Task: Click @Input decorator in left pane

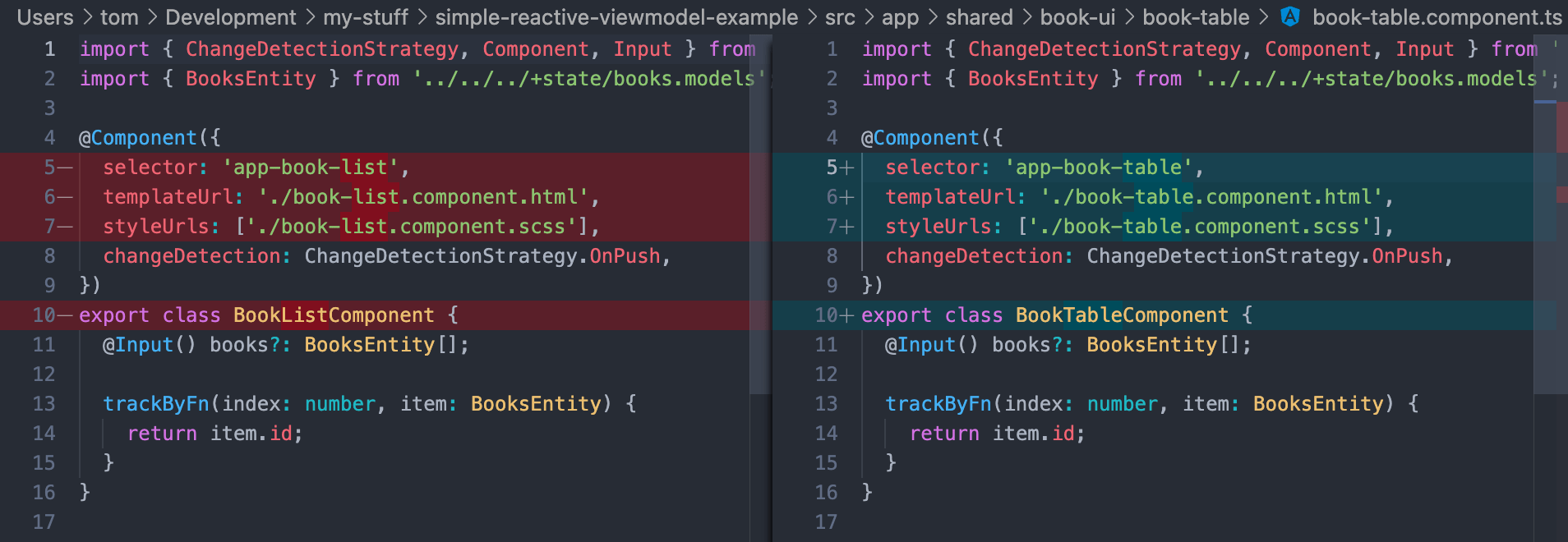Action: click(138, 345)
